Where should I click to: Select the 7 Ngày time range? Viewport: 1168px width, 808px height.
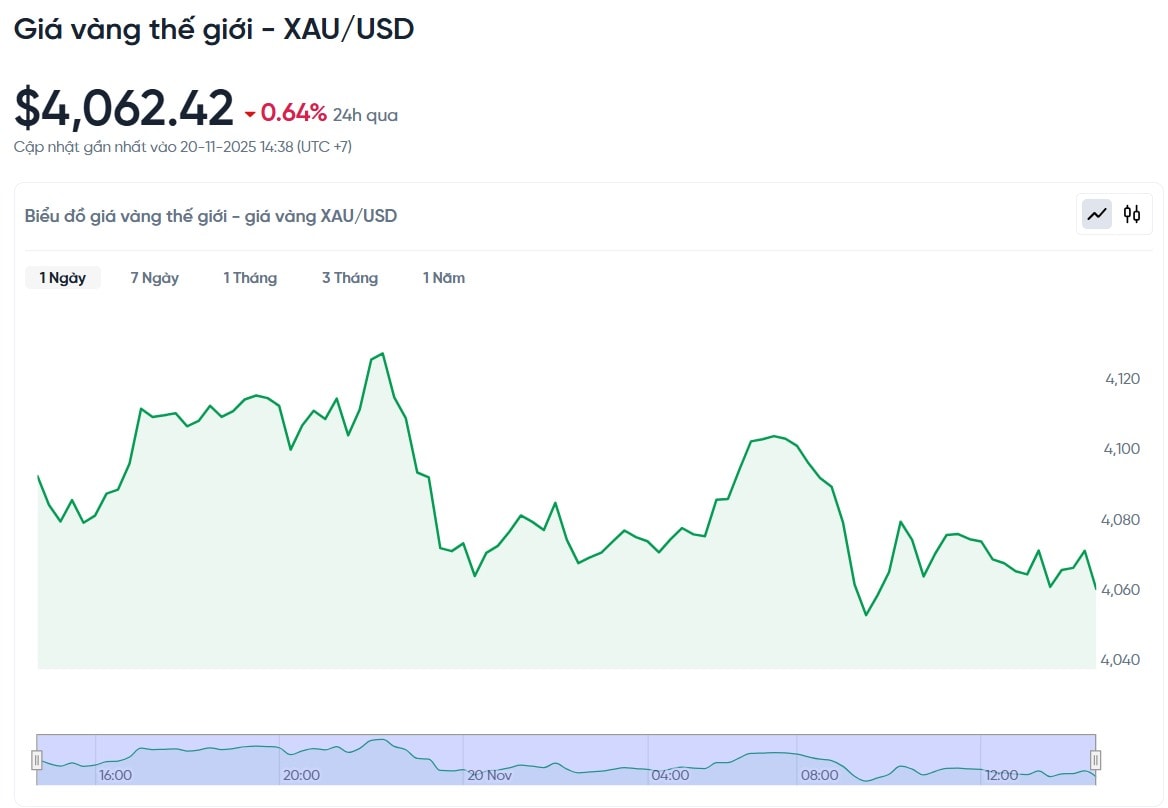(154, 278)
